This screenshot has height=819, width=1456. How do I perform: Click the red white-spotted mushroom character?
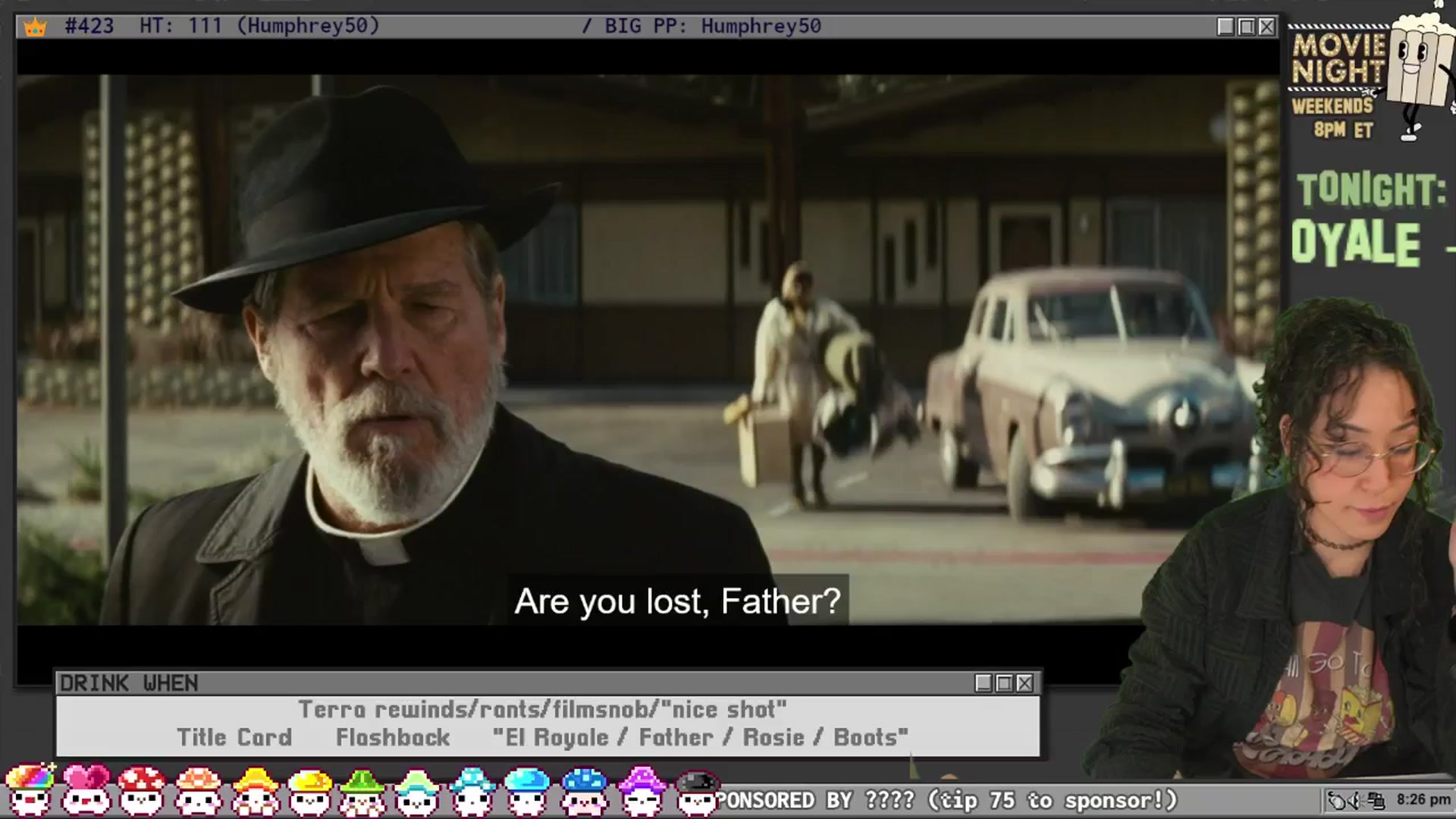pos(142,790)
